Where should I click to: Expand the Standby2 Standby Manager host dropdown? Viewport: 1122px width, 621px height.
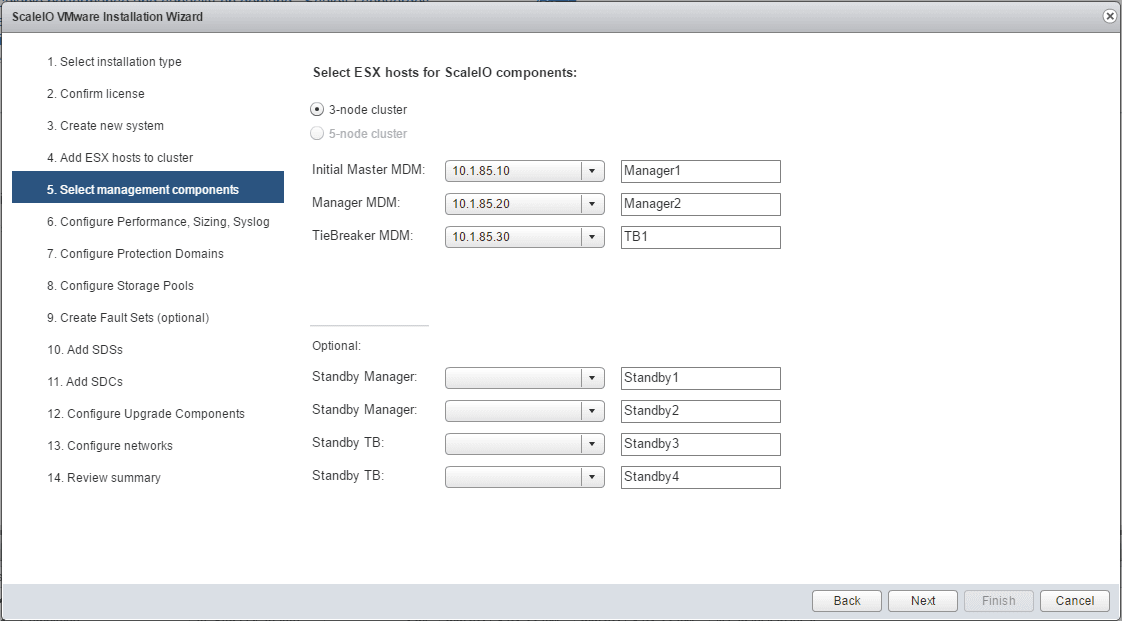(525, 411)
